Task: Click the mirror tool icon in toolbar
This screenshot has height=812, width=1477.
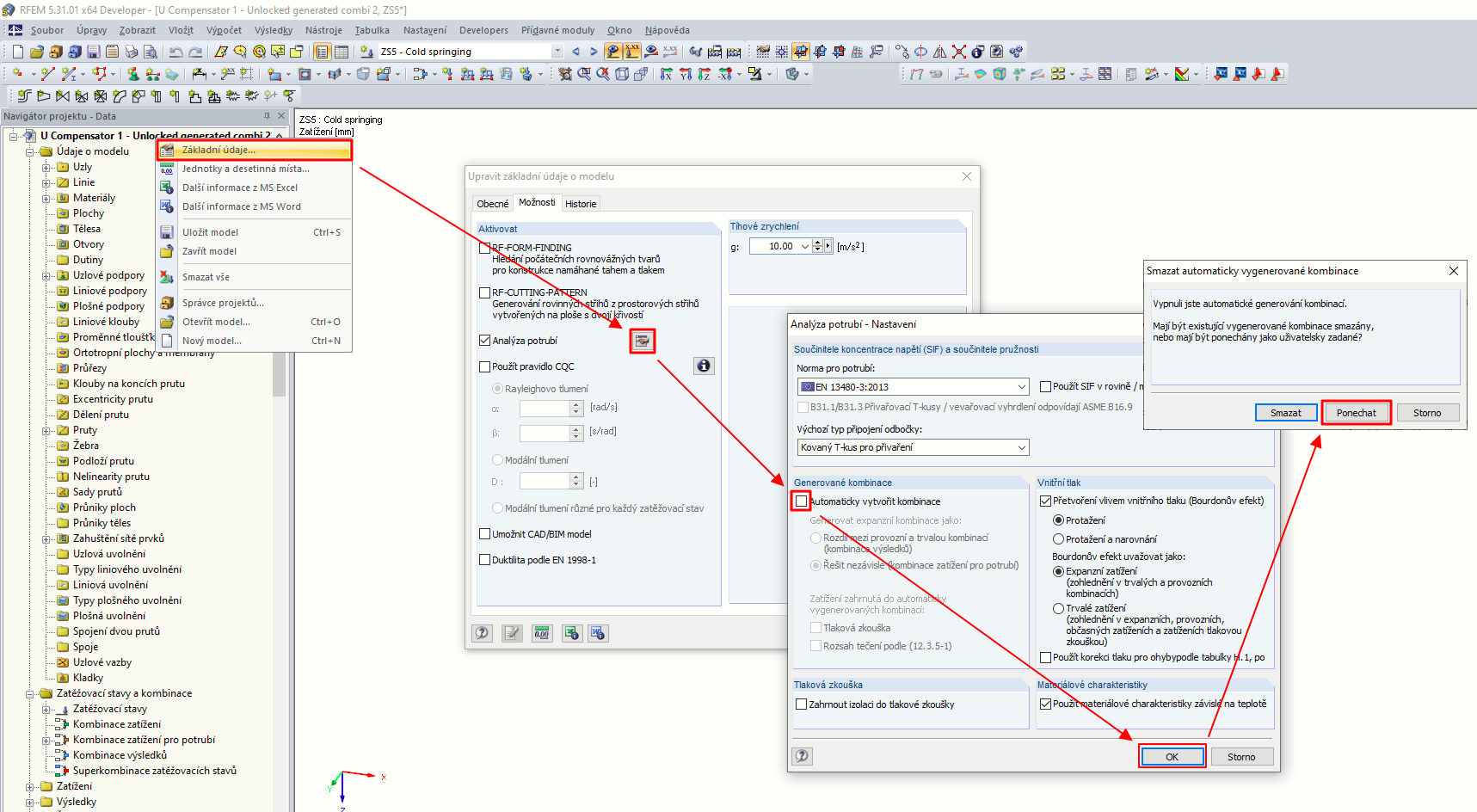Action: click(940, 52)
